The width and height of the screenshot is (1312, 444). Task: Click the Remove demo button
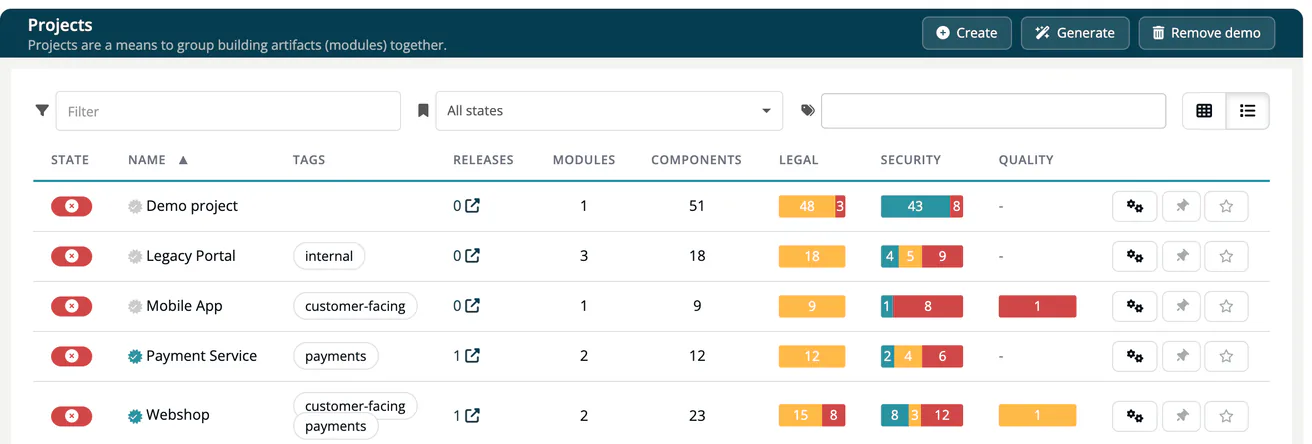click(x=1206, y=33)
